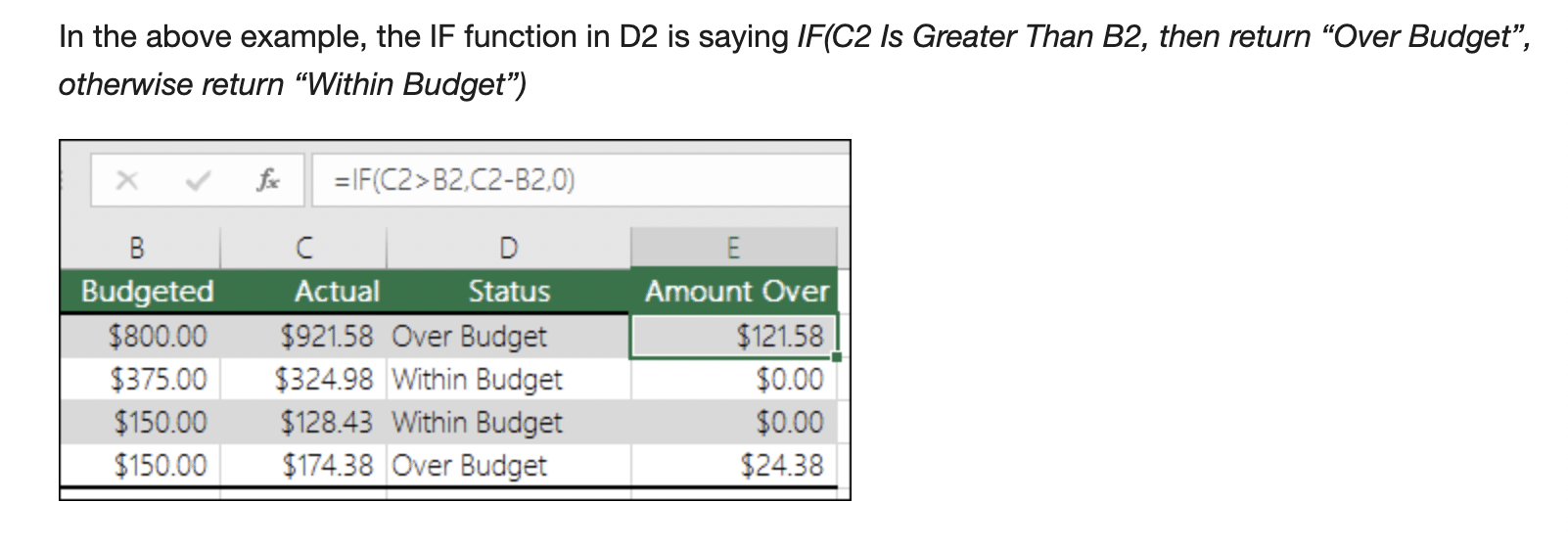Select column B header
Viewport: 1568px width, 548px height.
(x=139, y=248)
